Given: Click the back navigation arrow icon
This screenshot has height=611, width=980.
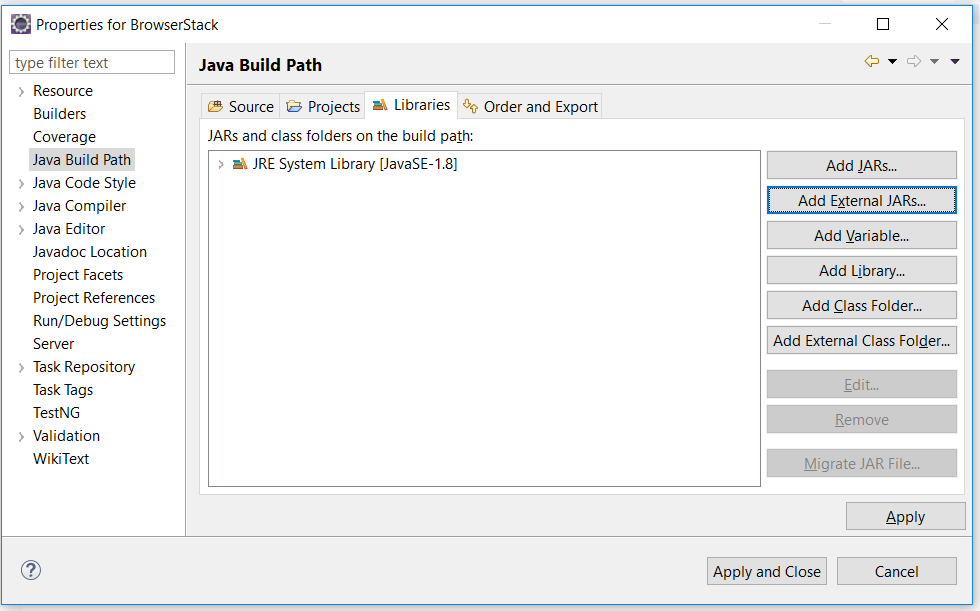Looking at the screenshot, I should tap(872, 61).
